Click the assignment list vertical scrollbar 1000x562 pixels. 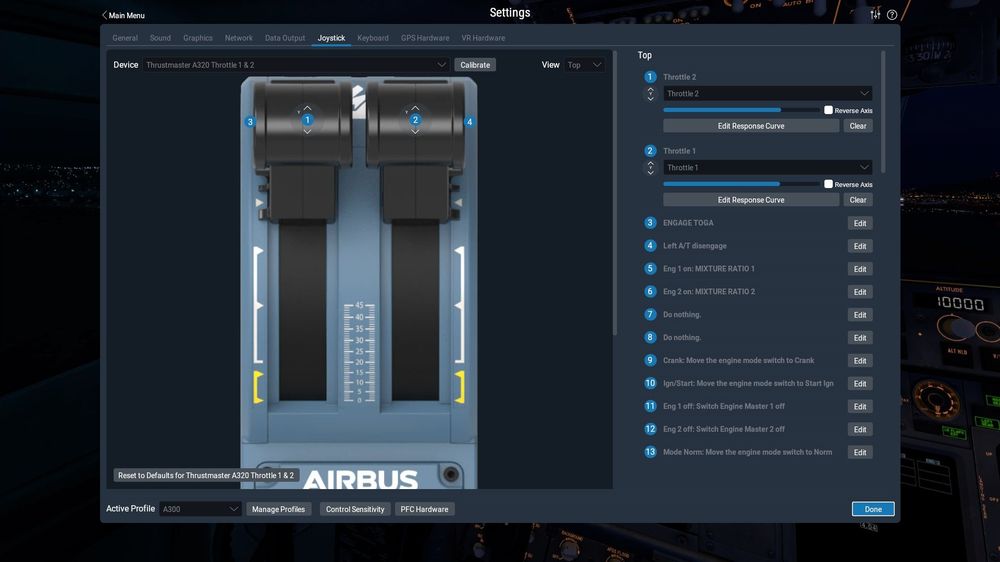[x=883, y=112]
